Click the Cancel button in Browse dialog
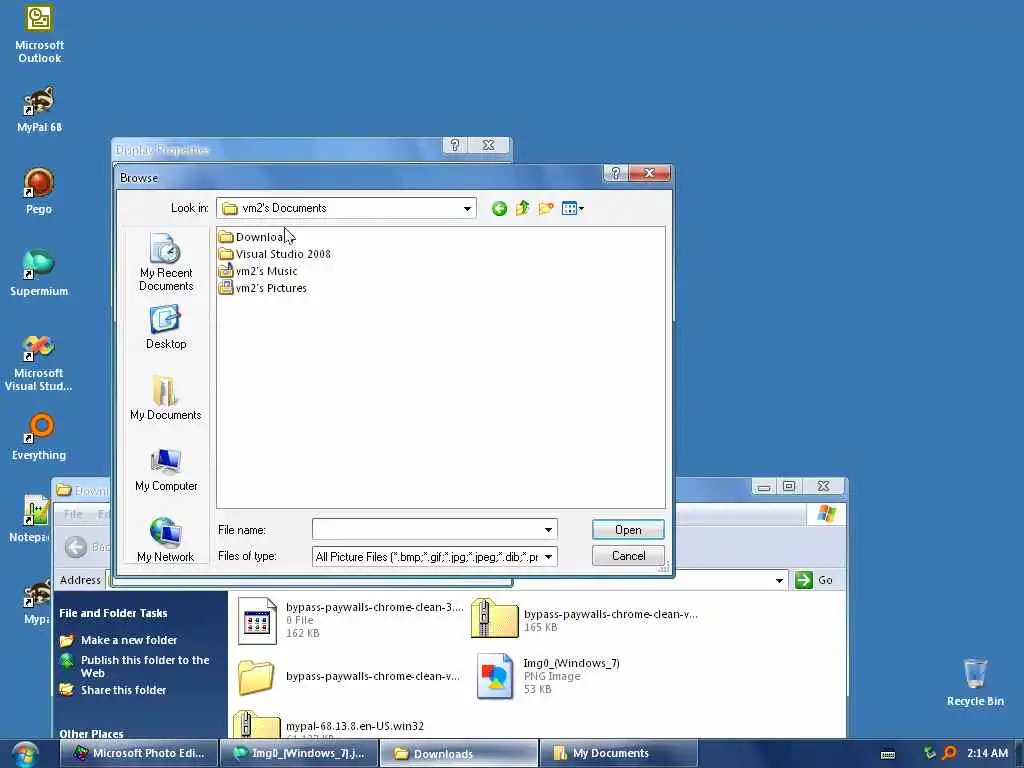The width and height of the screenshot is (1024, 768). point(628,556)
